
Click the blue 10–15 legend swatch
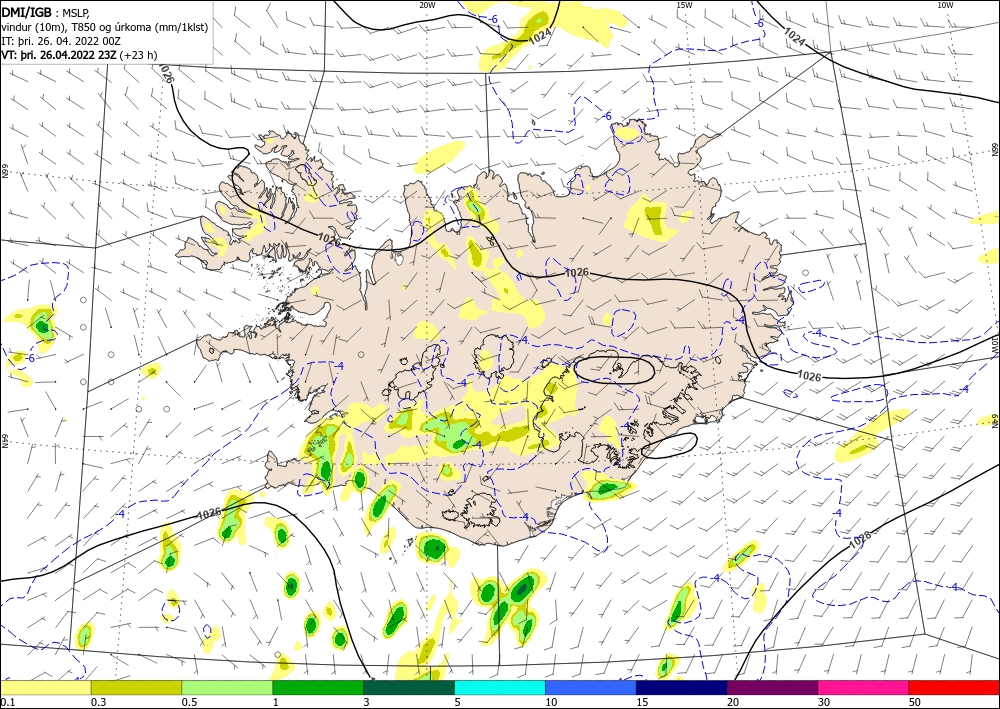pos(591,687)
